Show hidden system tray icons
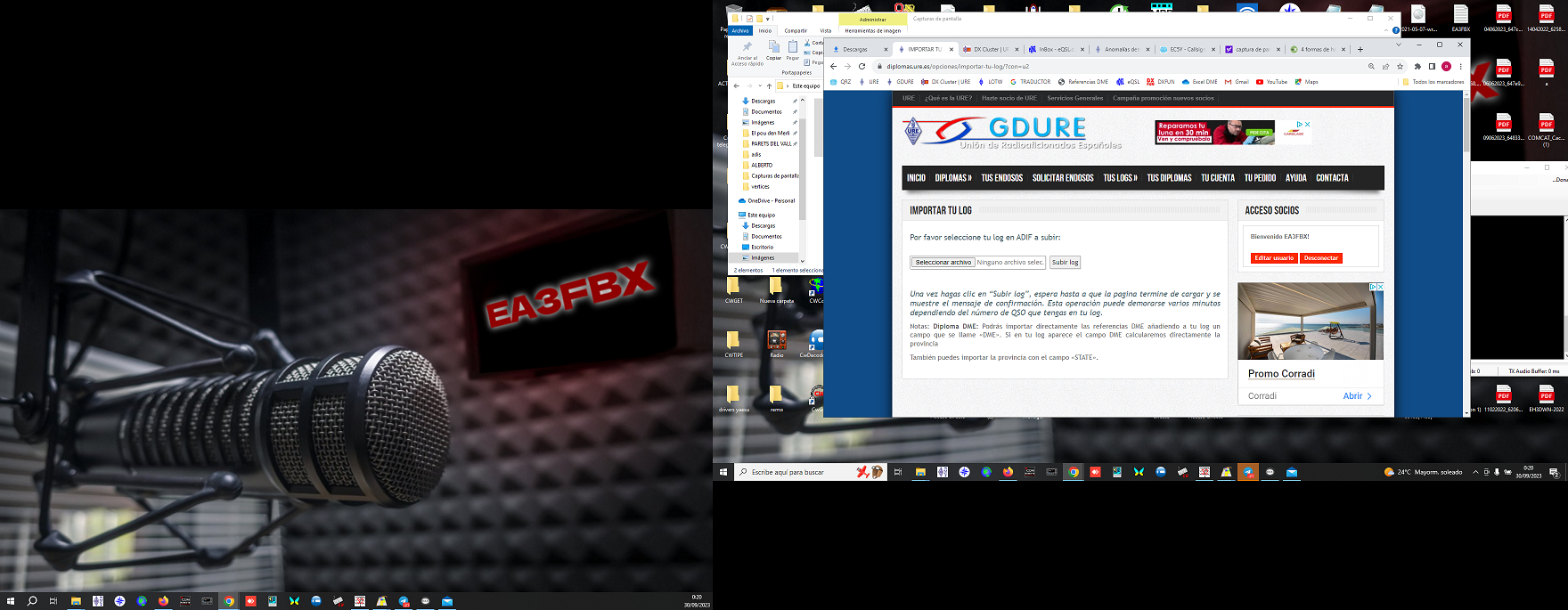1568x610 pixels. coord(1475,472)
